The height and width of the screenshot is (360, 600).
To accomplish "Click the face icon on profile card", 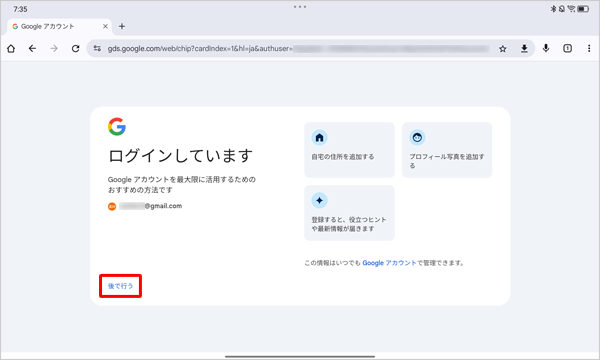I will (417, 138).
